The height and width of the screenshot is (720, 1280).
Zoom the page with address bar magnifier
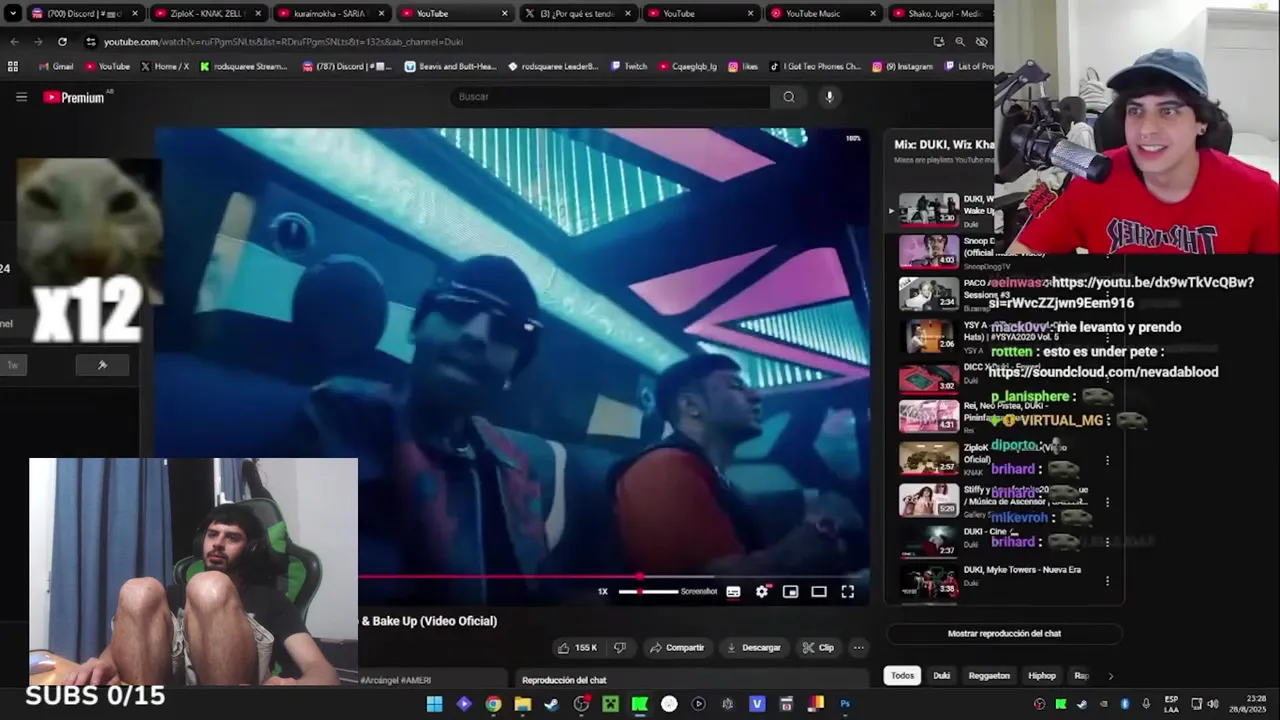960,42
